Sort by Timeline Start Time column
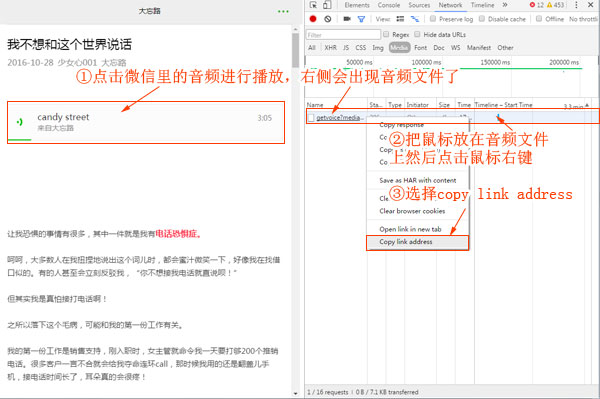Image resolution: width=600 pixels, height=399 pixels. (503, 104)
